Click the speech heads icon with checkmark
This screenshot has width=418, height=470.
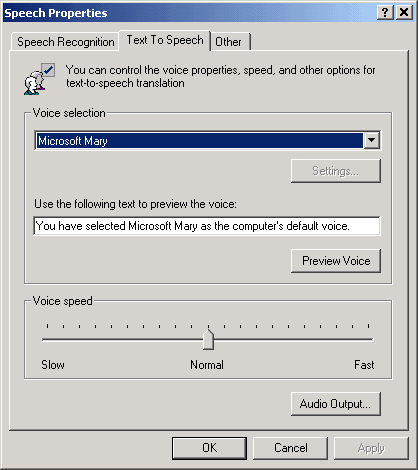(x=39, y=79)
